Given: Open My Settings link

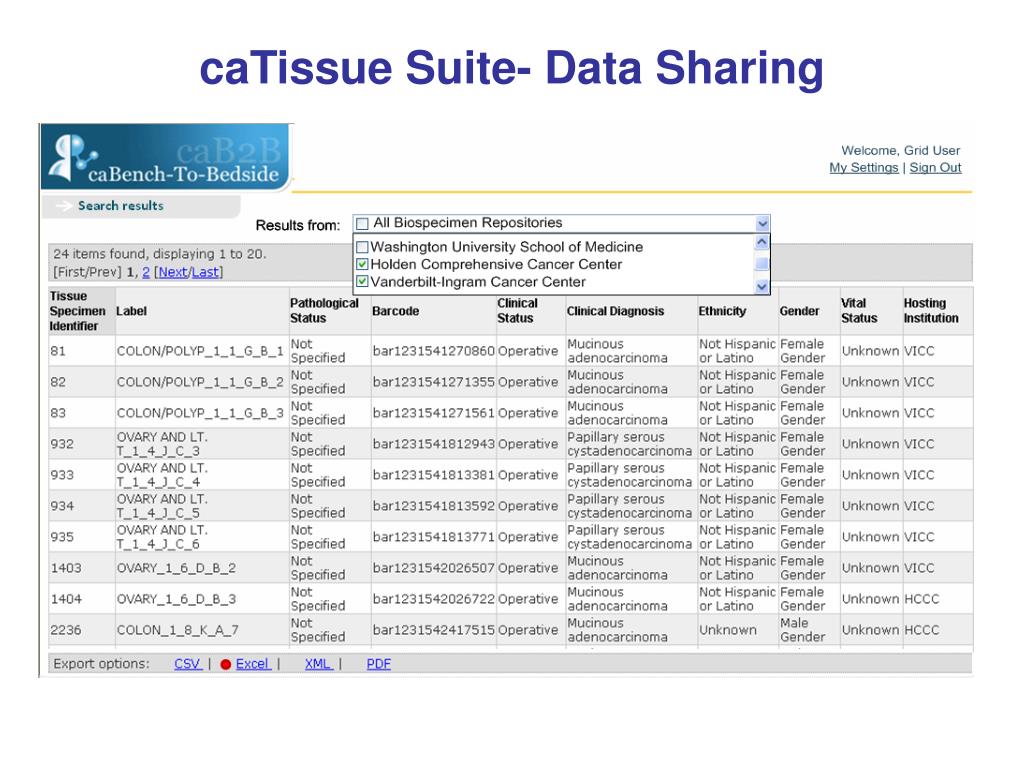Looking at the screenshot, I should (x=863, y=168).
